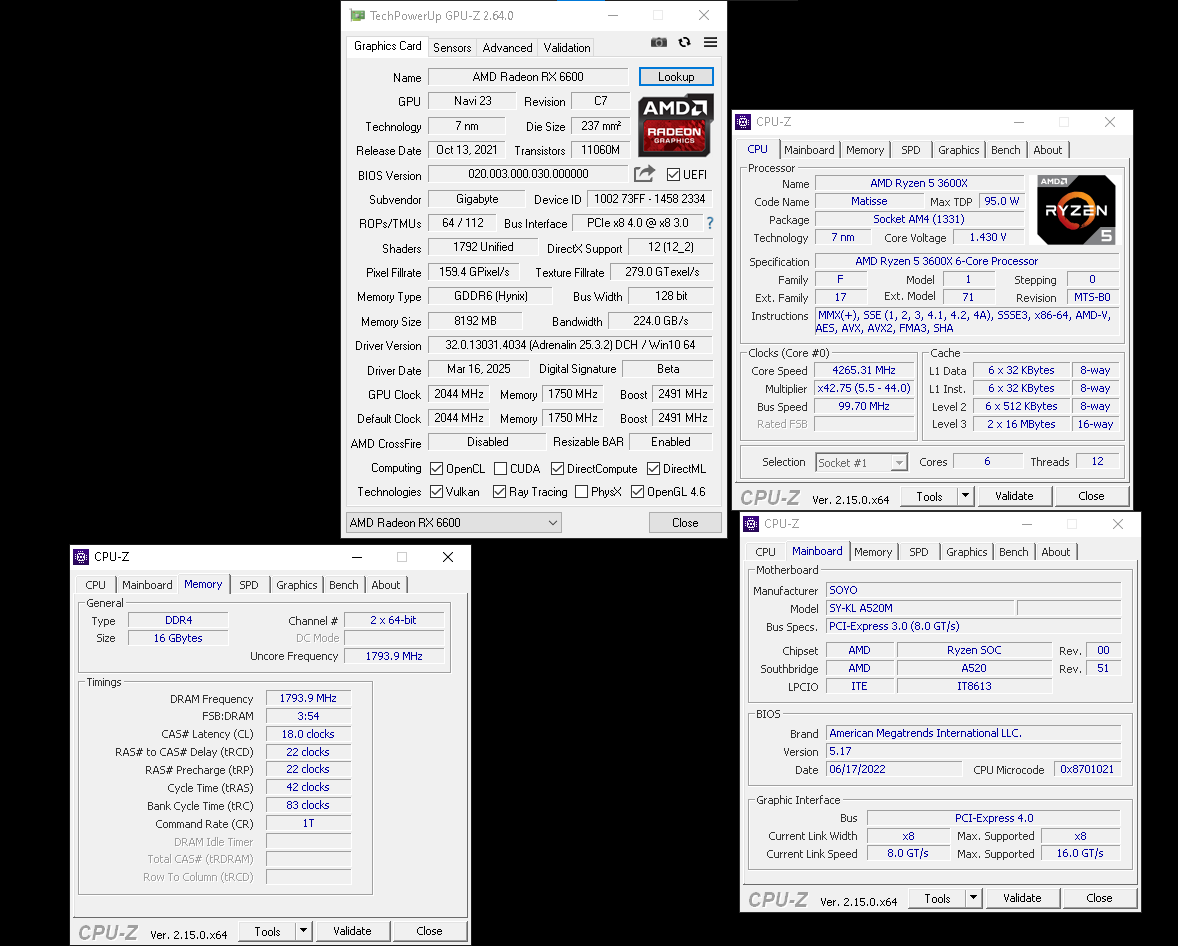Click the CPU name AMD Ryzen 5 3600X

pyautogui.click(x=919, y=183)
